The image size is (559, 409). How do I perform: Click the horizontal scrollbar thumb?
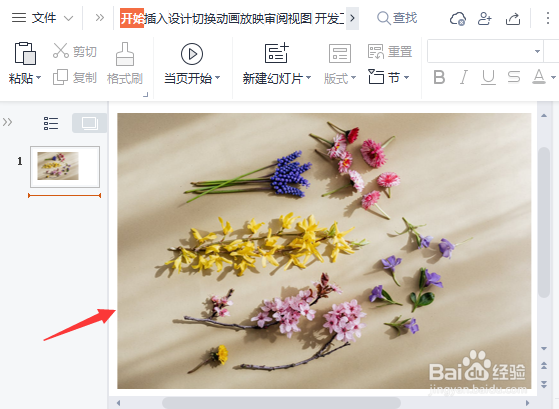[x=282, y=403]
